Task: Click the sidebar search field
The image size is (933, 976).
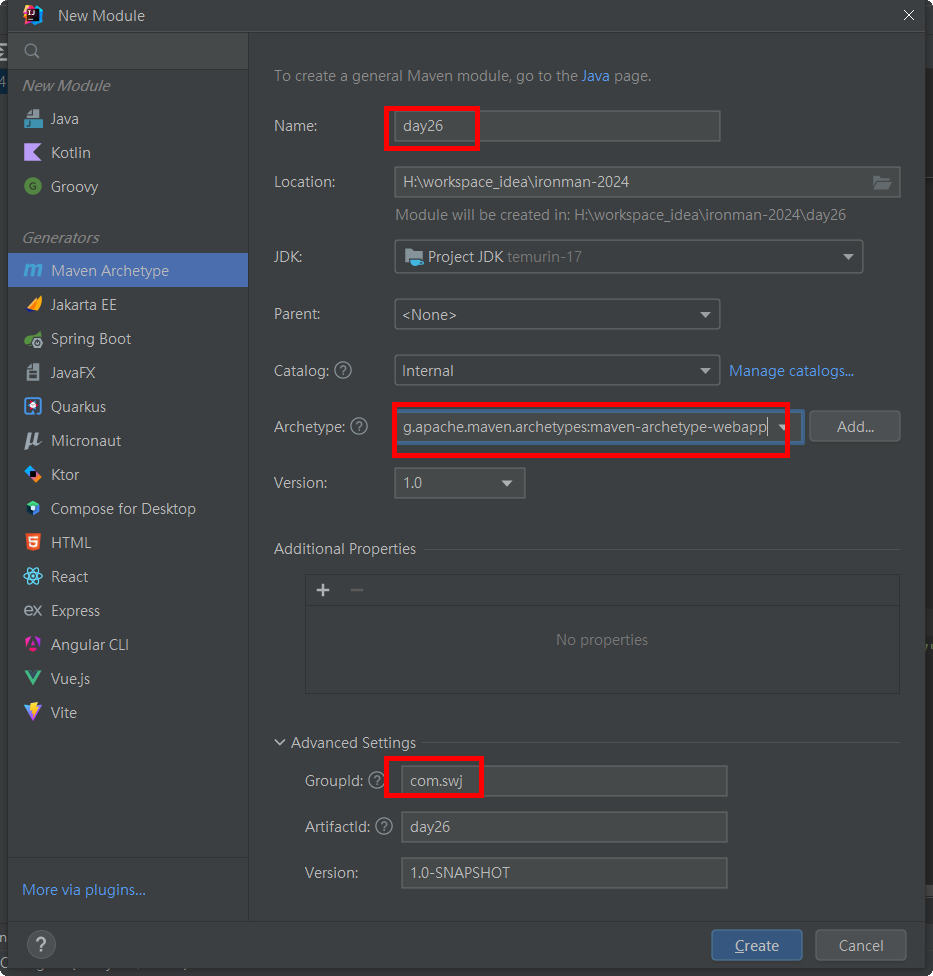Action: pyautogui.click(x=128, y=51)
